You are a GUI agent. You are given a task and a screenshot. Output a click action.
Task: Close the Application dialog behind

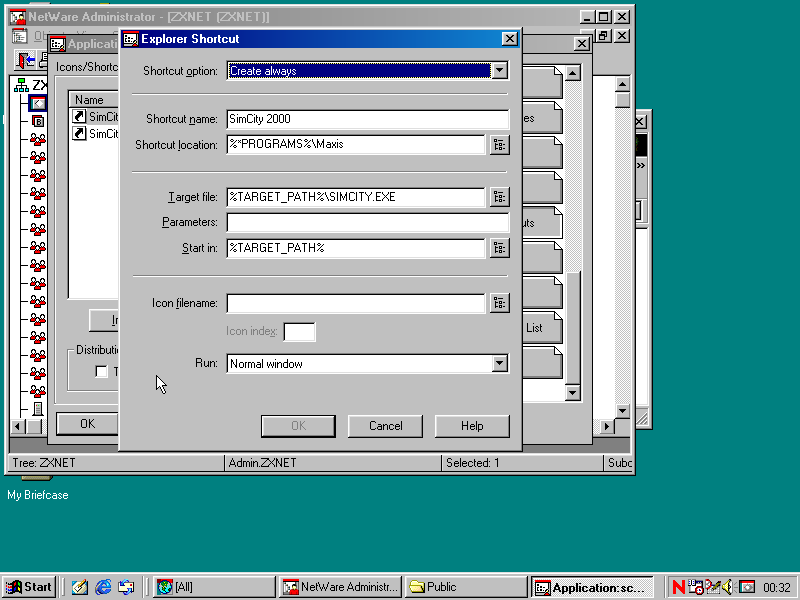click(582, 44)
